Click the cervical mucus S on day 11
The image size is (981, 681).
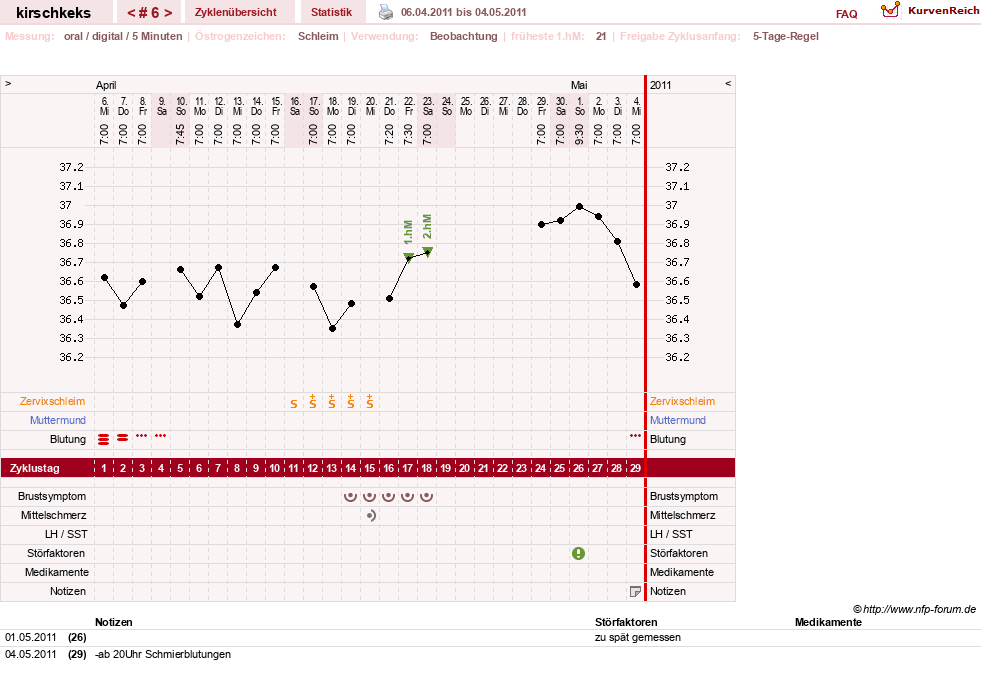pos(293,404)
